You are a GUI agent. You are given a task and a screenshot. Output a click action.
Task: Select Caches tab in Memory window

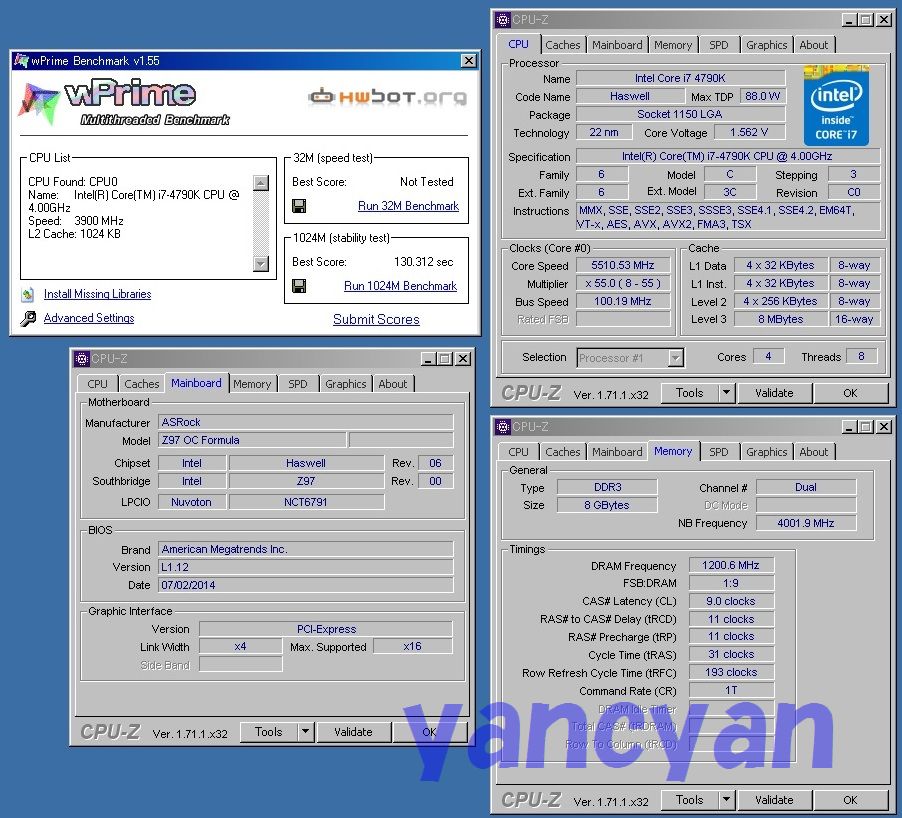(563, 452)
